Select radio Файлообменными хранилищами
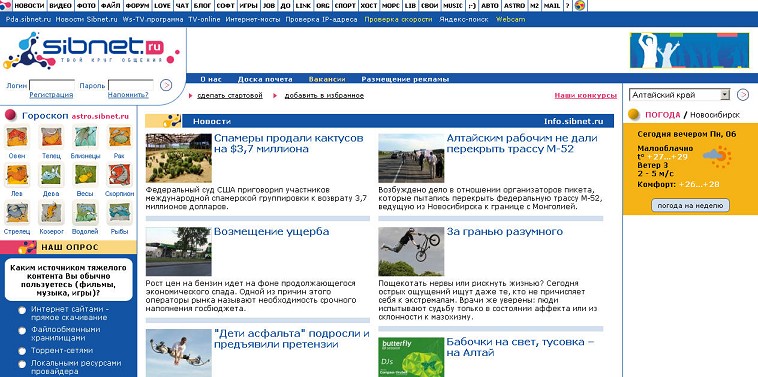The height and width of the screenshot is (377, 758). point(22,331)
